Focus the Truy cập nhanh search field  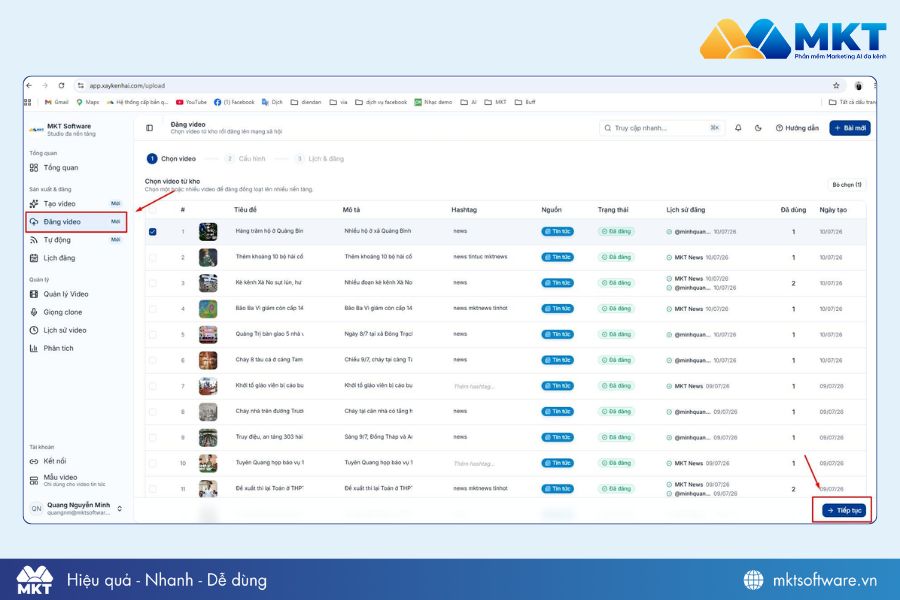tap(662, 128)
